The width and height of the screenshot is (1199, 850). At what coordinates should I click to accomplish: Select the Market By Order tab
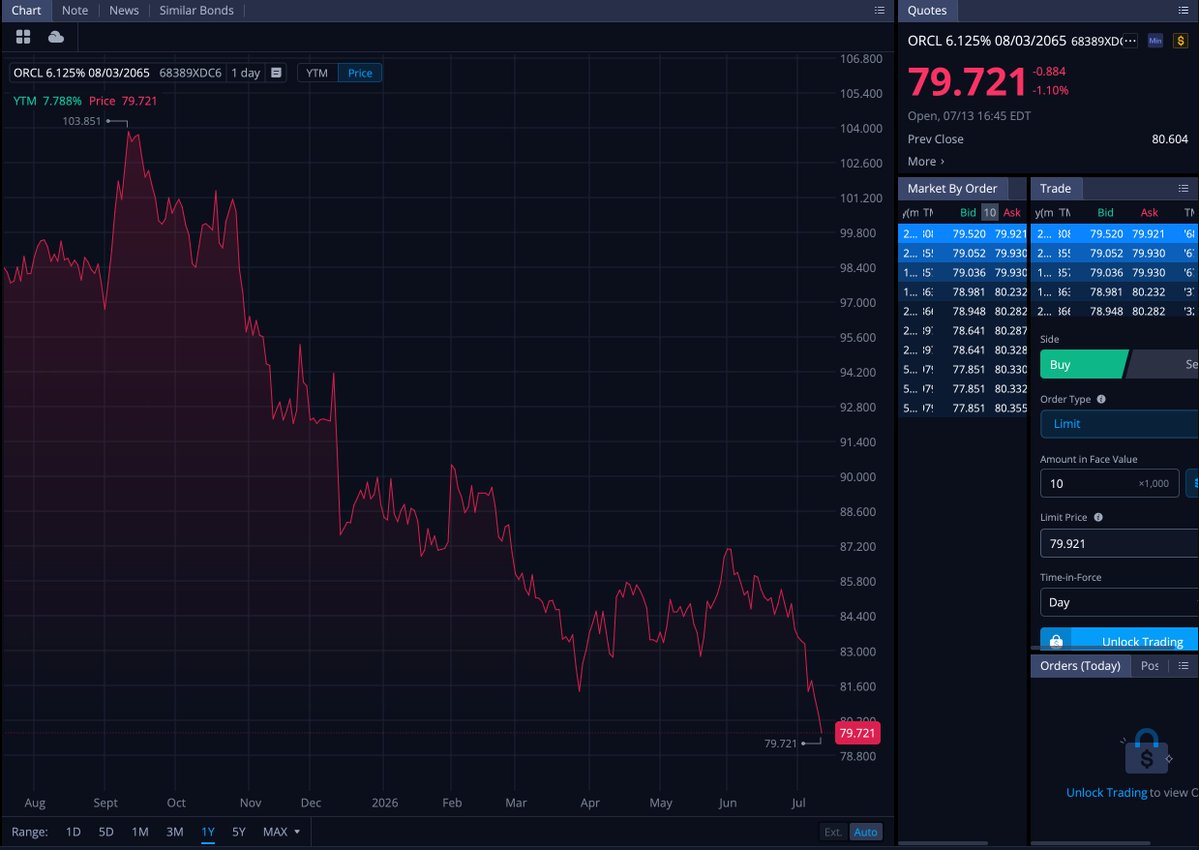(952, 188)
